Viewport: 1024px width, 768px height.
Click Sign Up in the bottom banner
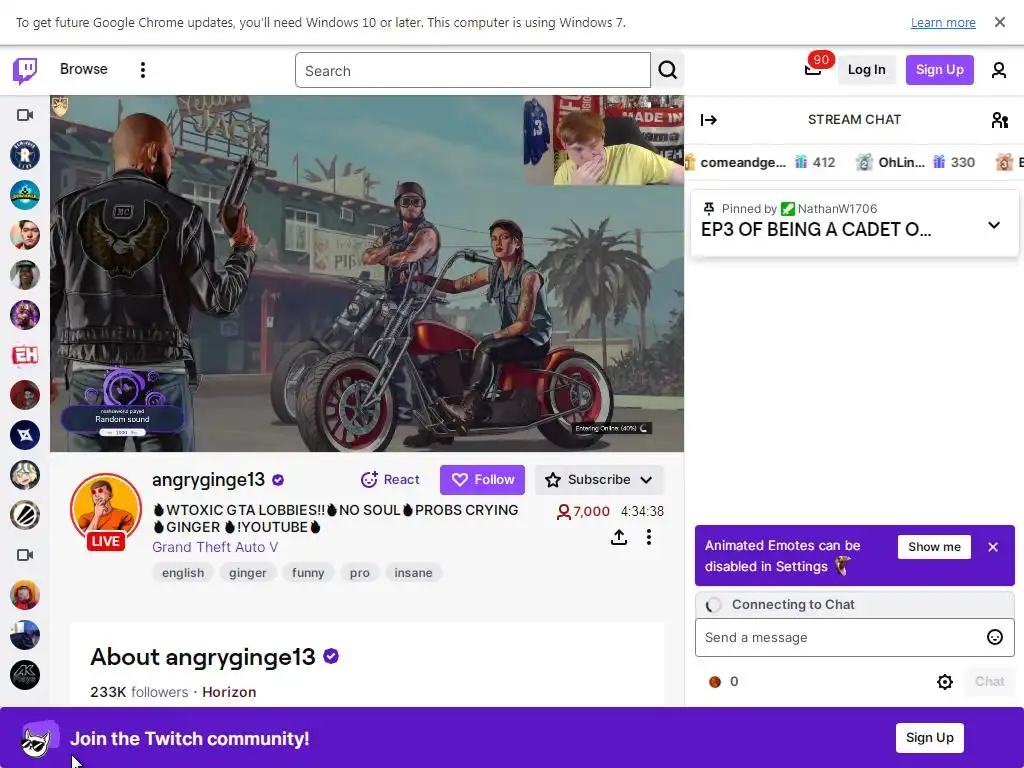pos(929,738)
